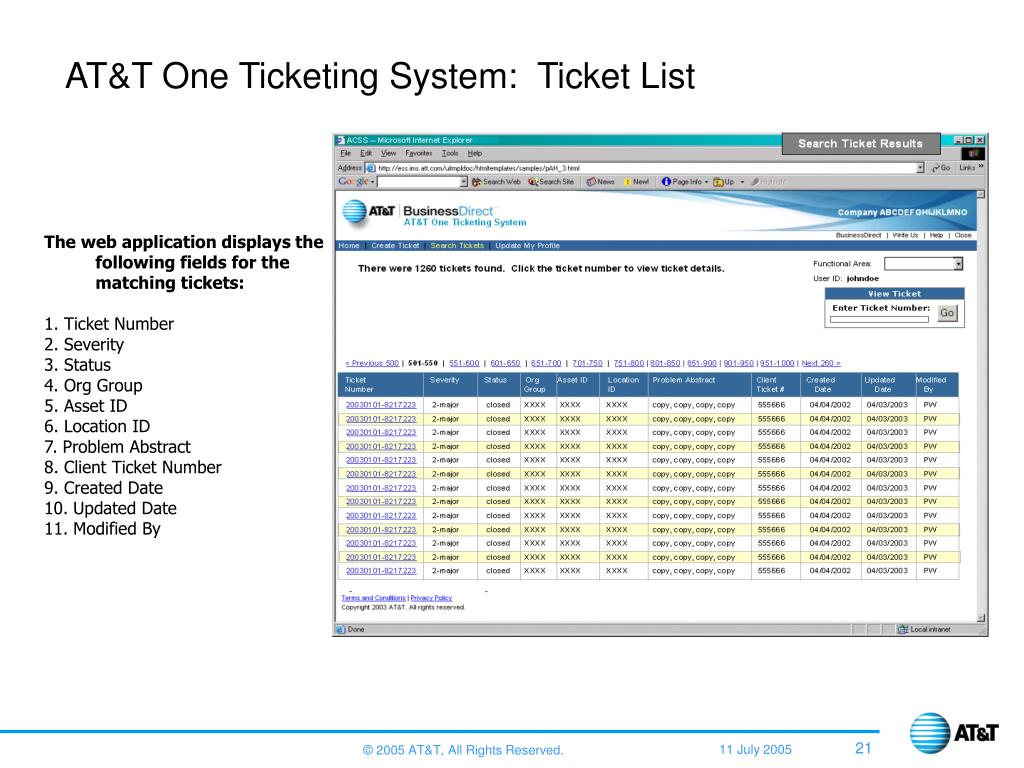The image size is (1024, 768).
Task: Open the 601-650 results page link
Action: coord(505,363)
